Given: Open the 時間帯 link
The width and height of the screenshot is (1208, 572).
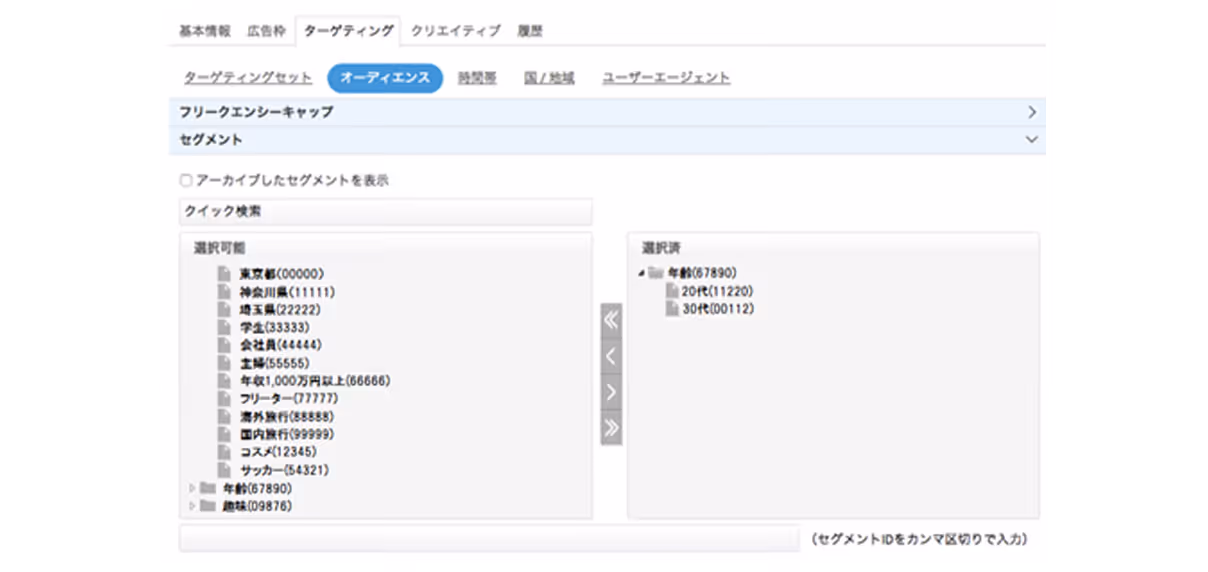Looking at the screenshot, I should (477, 78).
